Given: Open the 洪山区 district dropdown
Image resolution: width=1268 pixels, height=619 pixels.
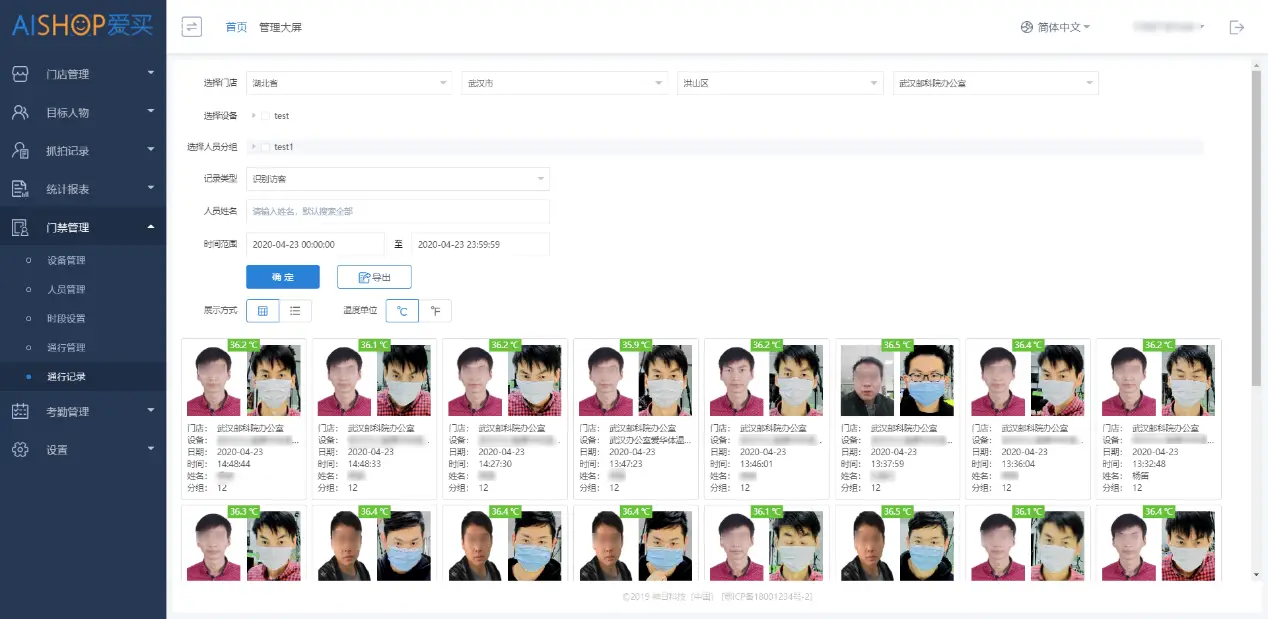Looking at the screenshot, I should click(x=780, y=83).
